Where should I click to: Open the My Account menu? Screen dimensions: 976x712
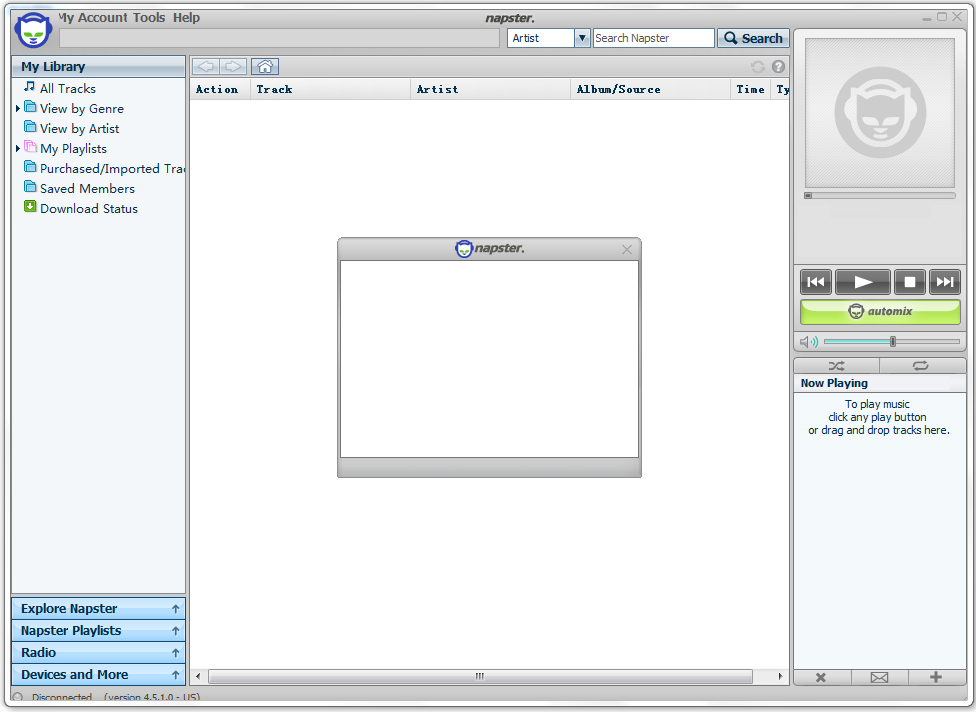click(x=92, y=17)
